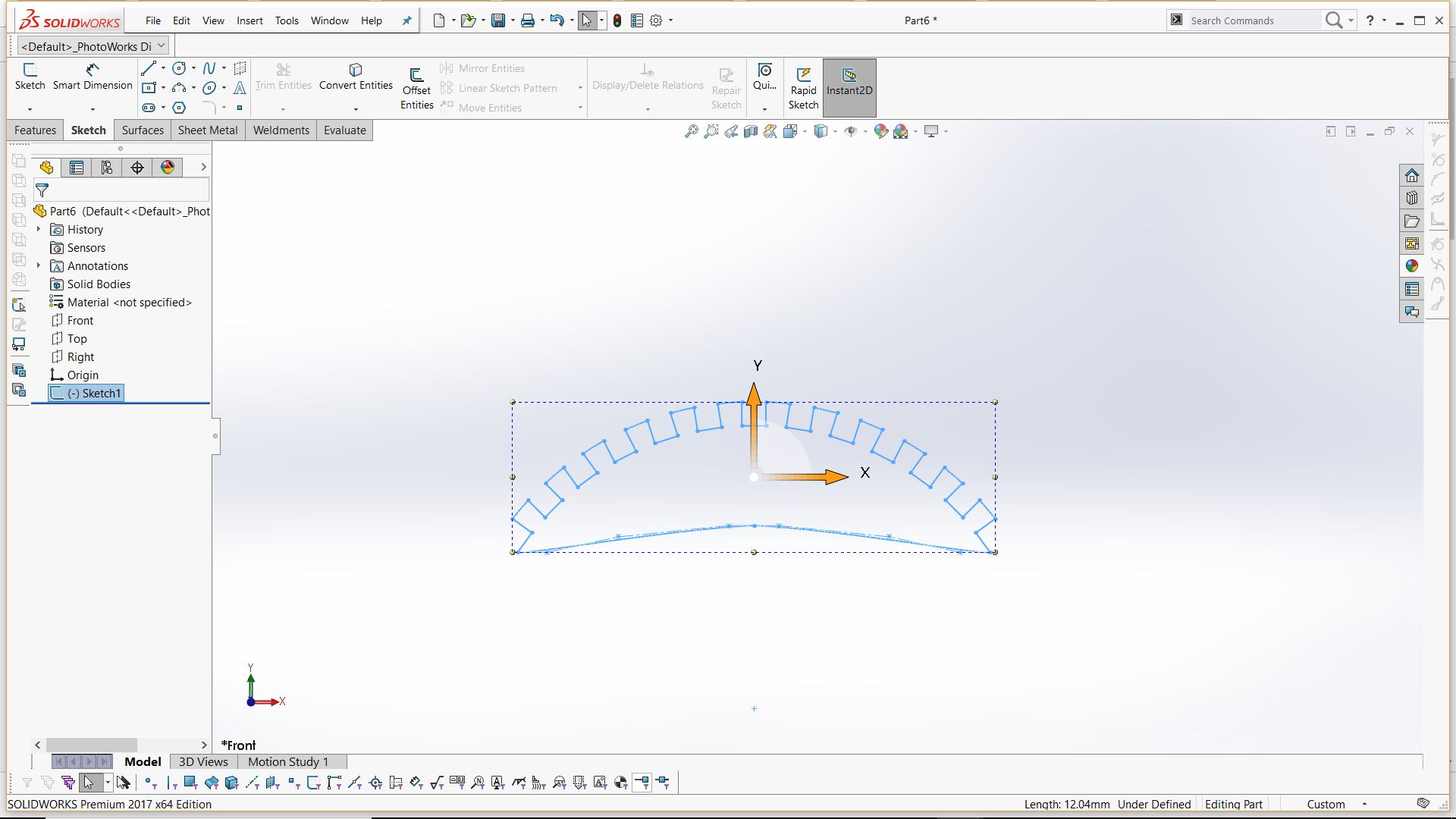Select Sketch1 in the feature tree
1456x819 pixels.
click(94, 394)
